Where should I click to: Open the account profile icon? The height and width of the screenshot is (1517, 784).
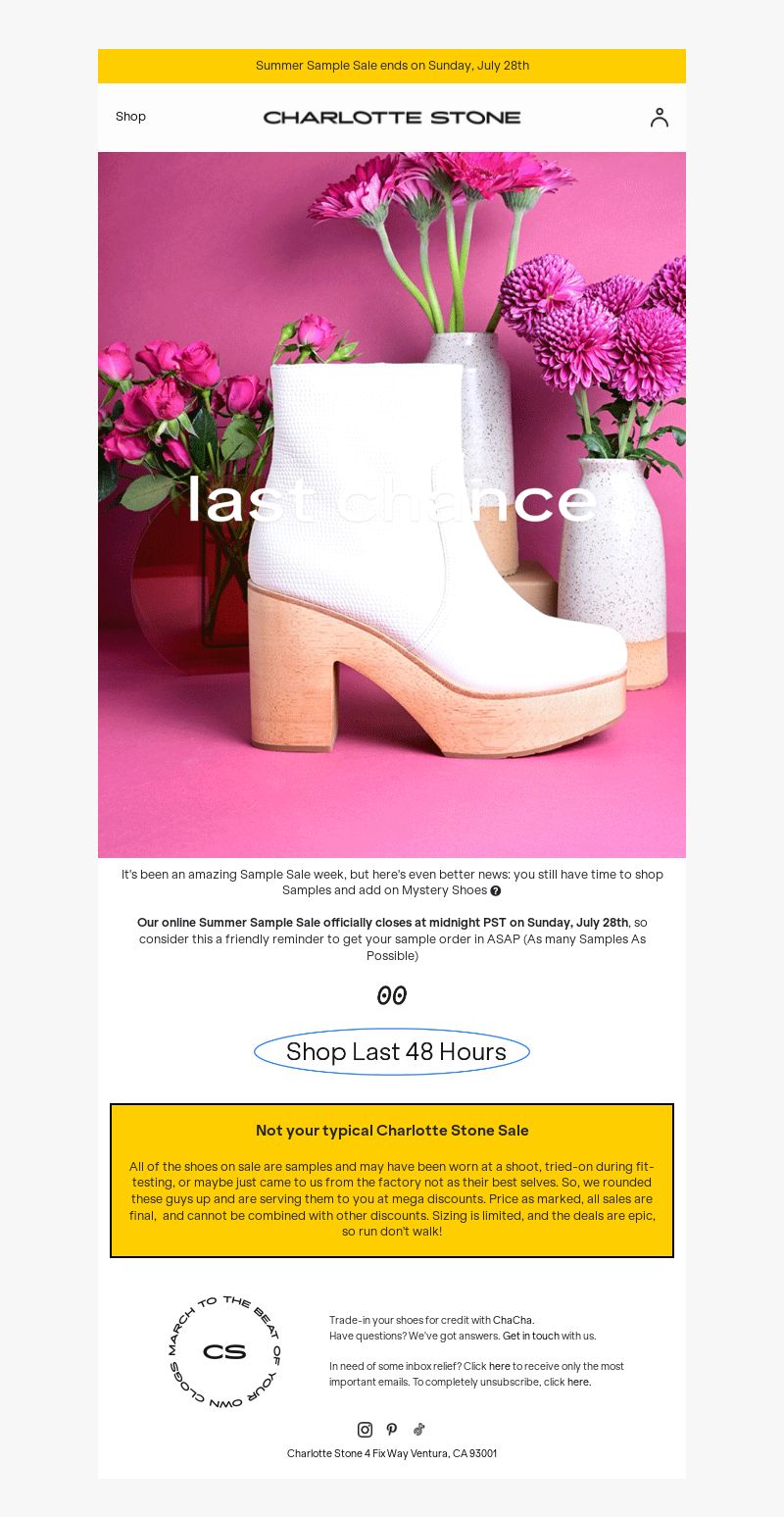(660, 118)
